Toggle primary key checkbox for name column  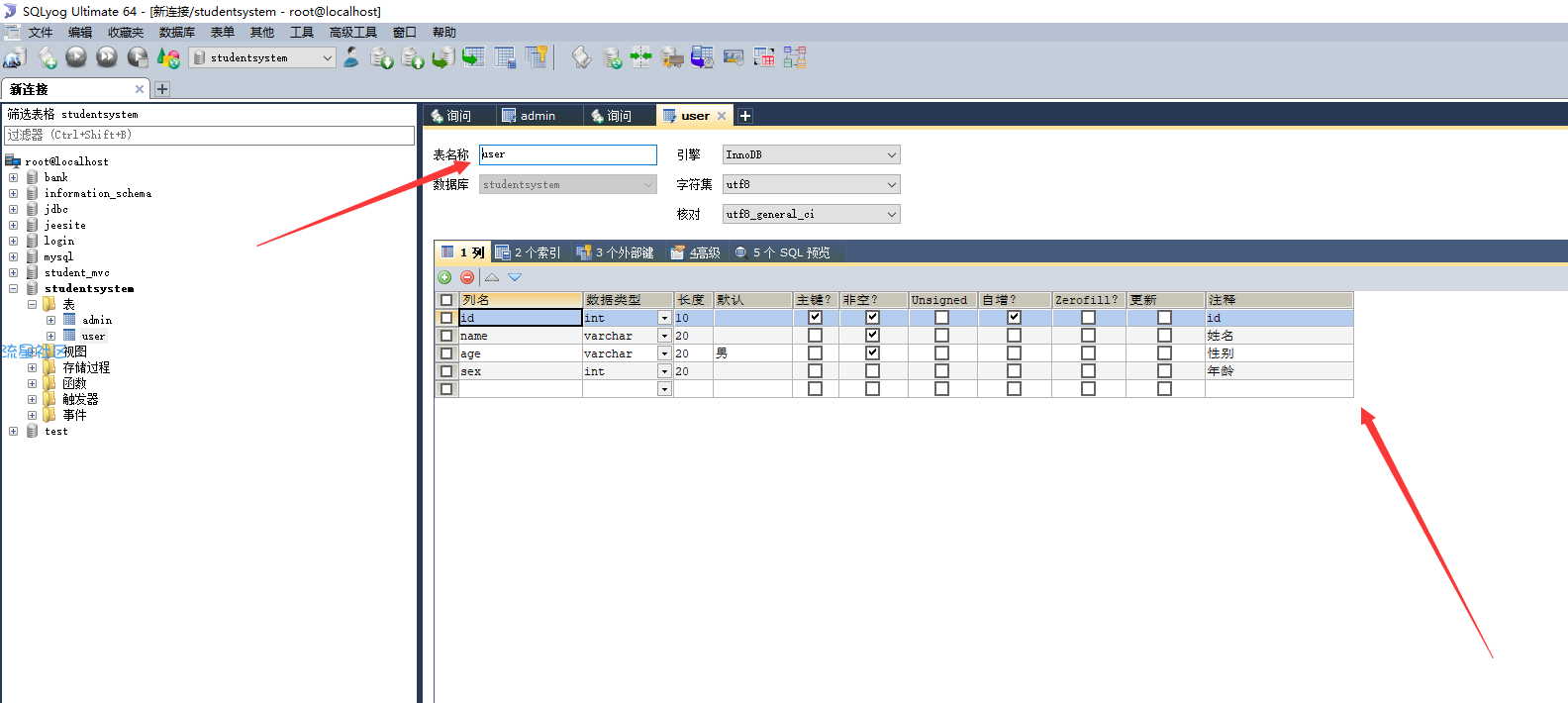click(815, 336)
